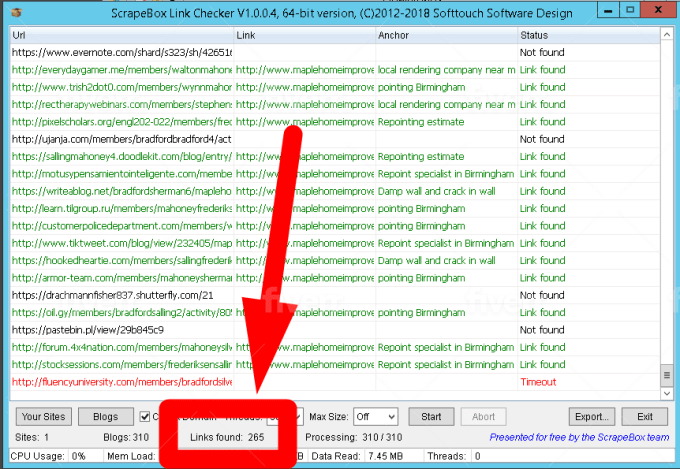Select the drachmannfisher837.shutterfly.com URL row
Viewport: 680px width, 469px height.
pyautogui.click(x=335, y=295)
